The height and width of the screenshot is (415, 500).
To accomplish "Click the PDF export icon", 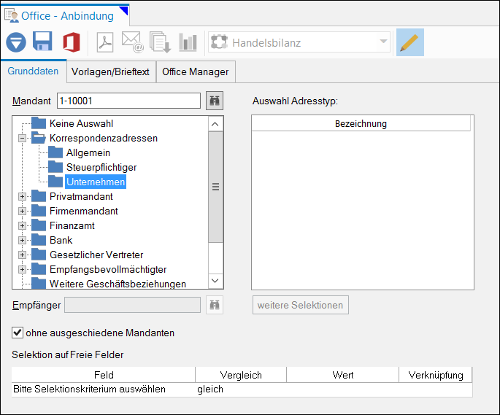I will (105, 42).
